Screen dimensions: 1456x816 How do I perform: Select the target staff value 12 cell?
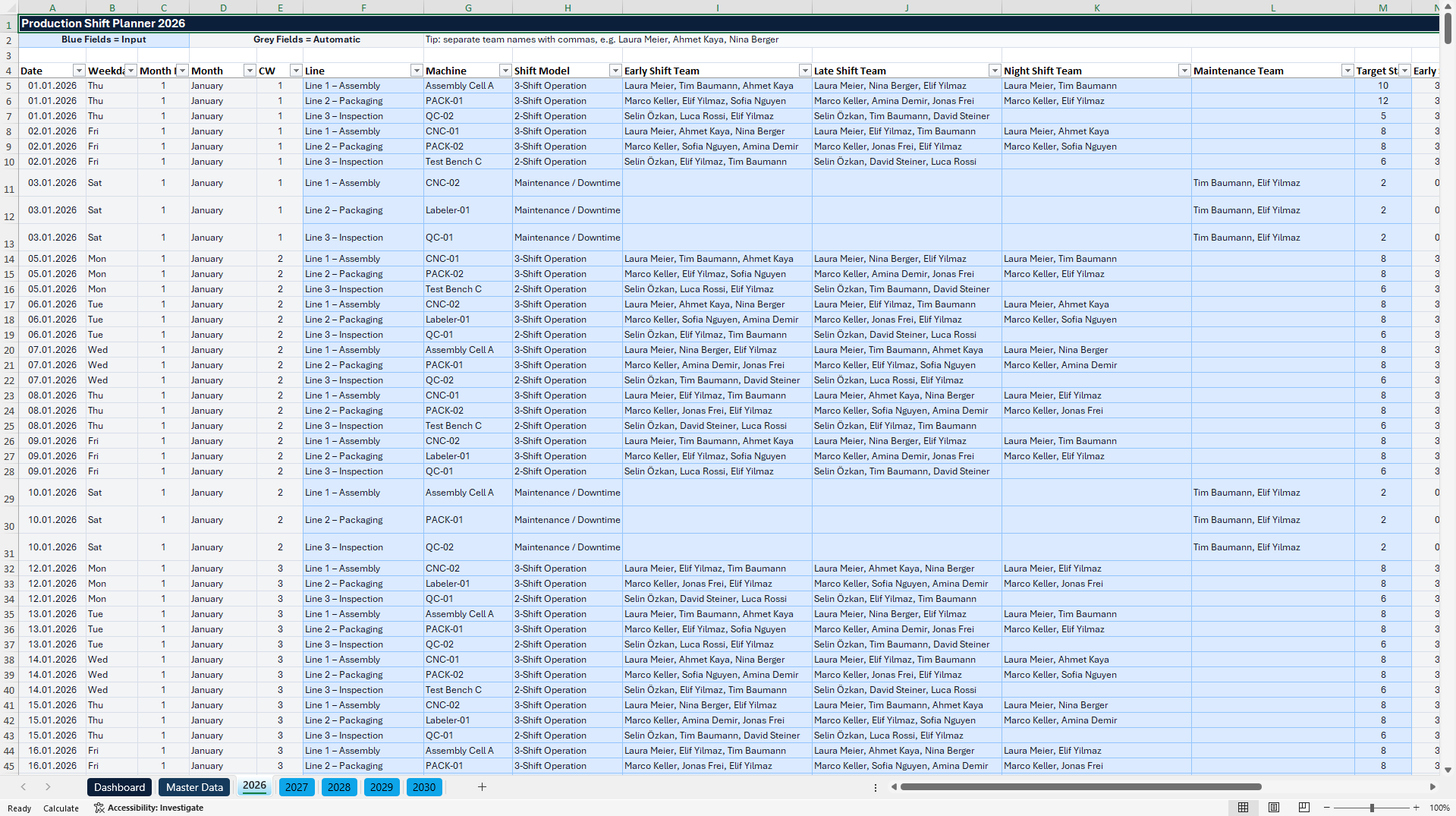(x=1383, y=101)
